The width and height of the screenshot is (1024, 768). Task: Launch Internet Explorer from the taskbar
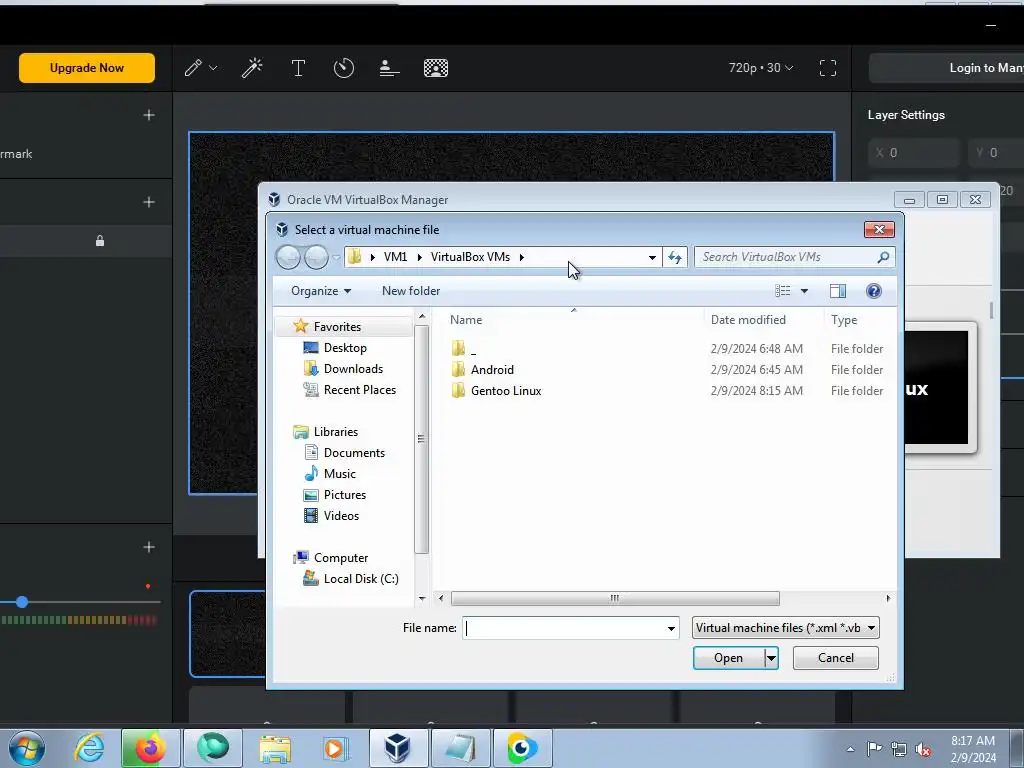pos(89,748)
